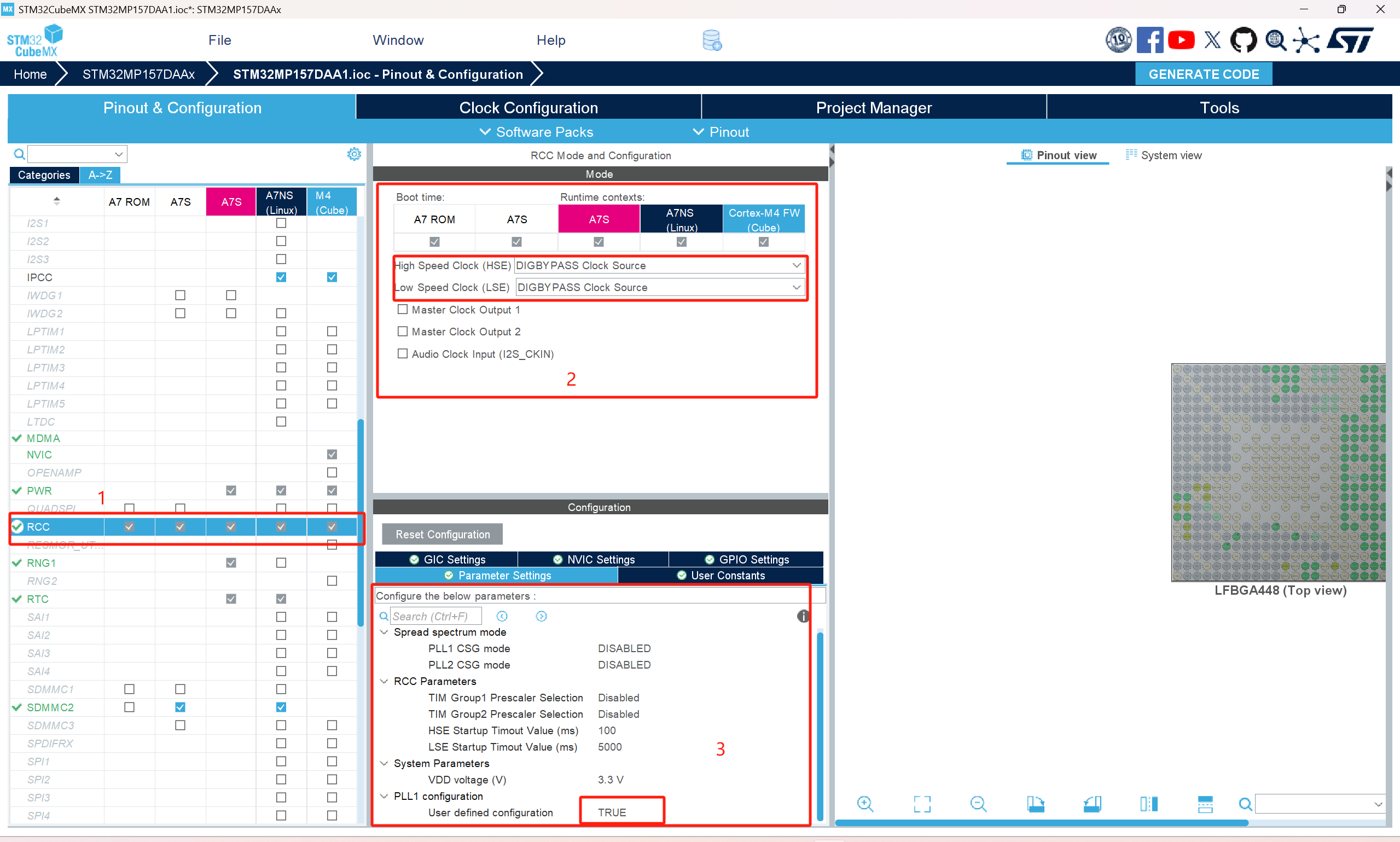The height and width of the screenshot is (842, 1400).
Task: Click the database update icon near Help
Action: coord(712,40)
